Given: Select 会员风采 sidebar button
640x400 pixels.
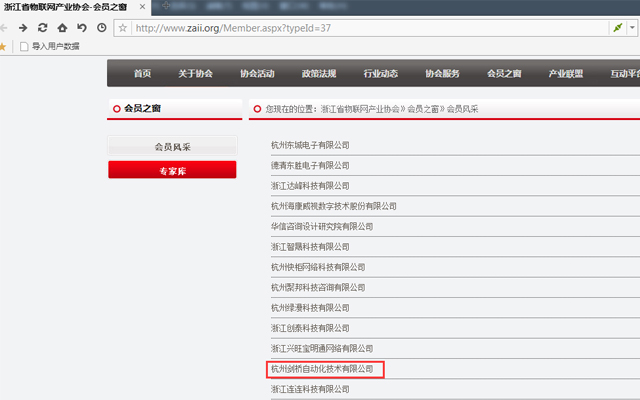Looking at the screenshot, I should click(172, 146).
